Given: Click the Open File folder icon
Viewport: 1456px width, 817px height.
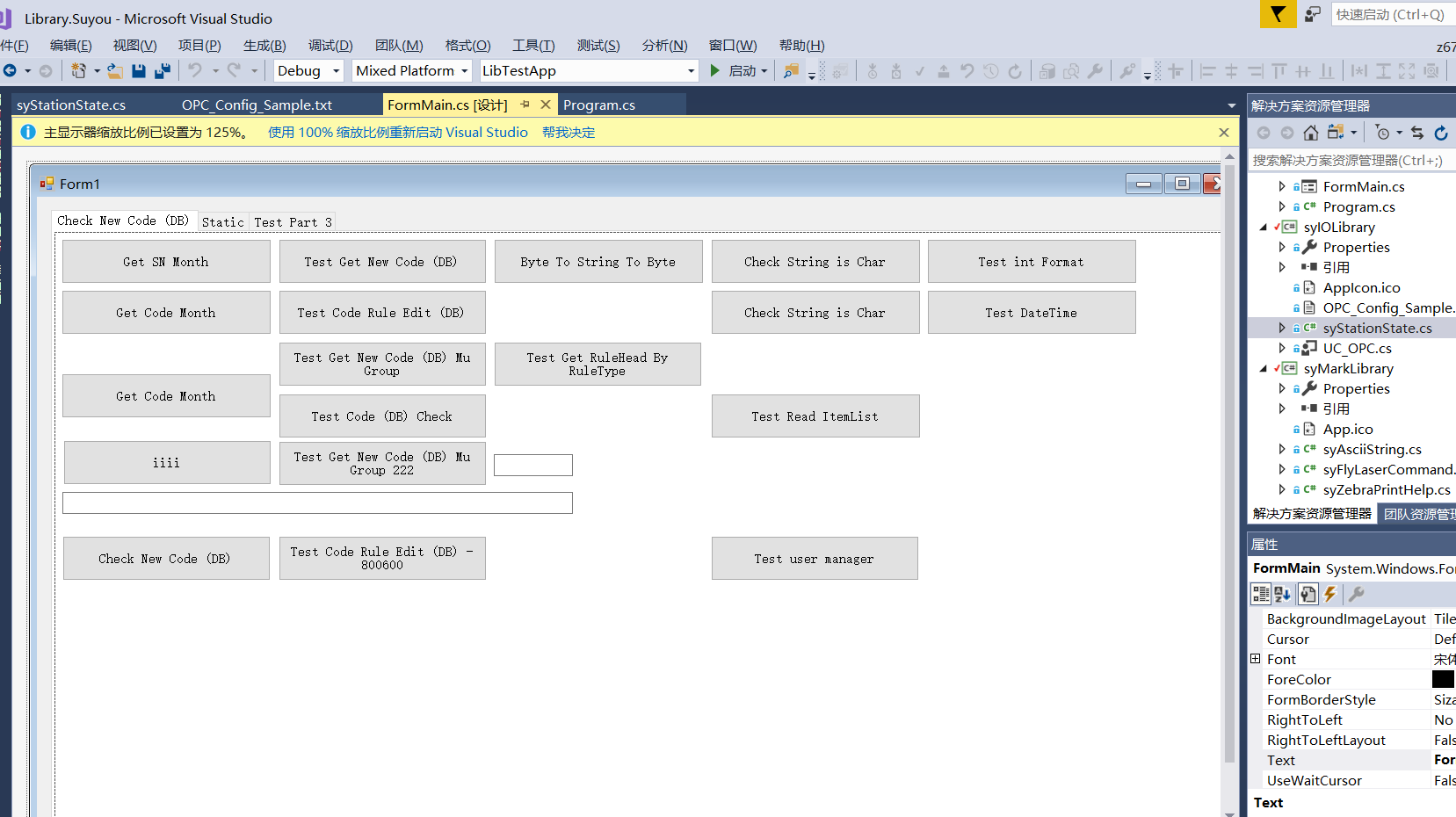Looking at the screenshot, I should (x=114, y=71).
